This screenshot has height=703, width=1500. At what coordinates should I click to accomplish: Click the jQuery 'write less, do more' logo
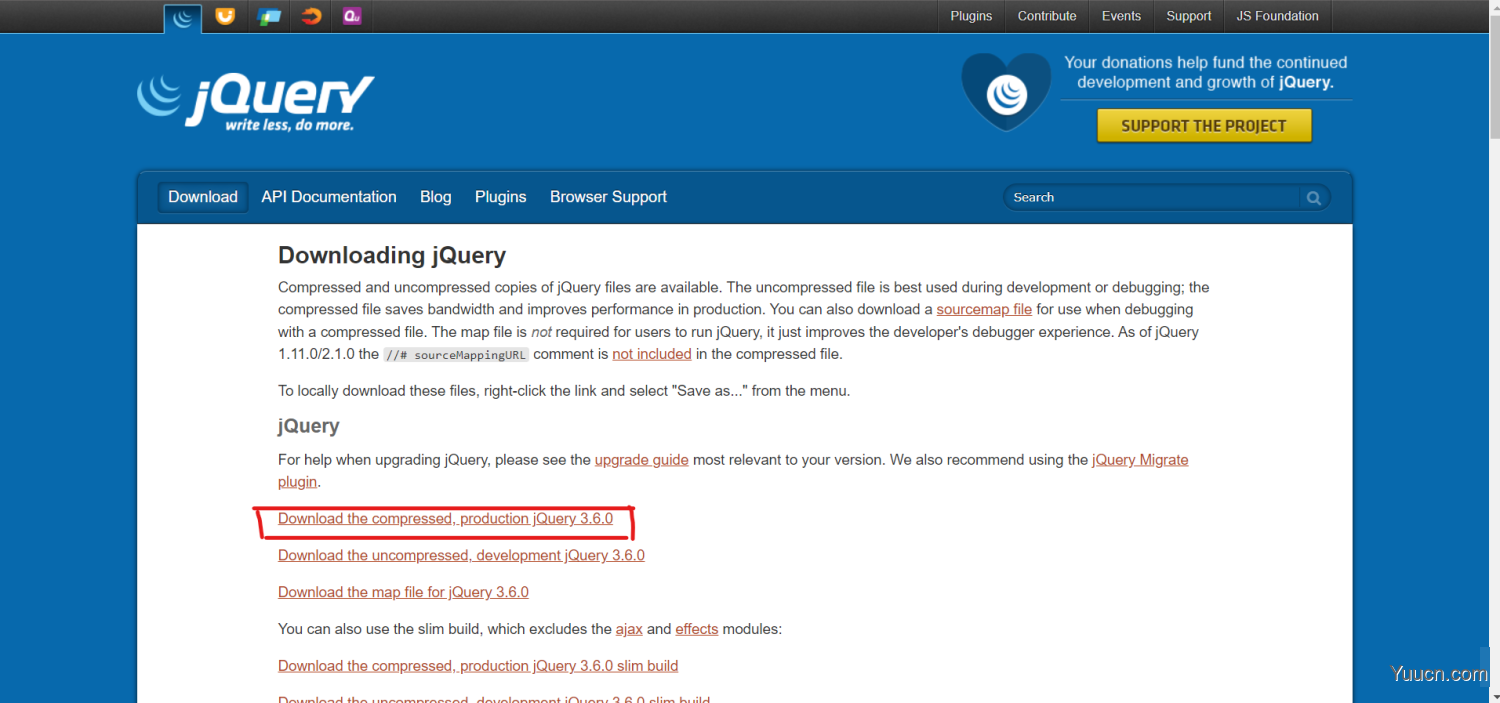pos(255,99)
